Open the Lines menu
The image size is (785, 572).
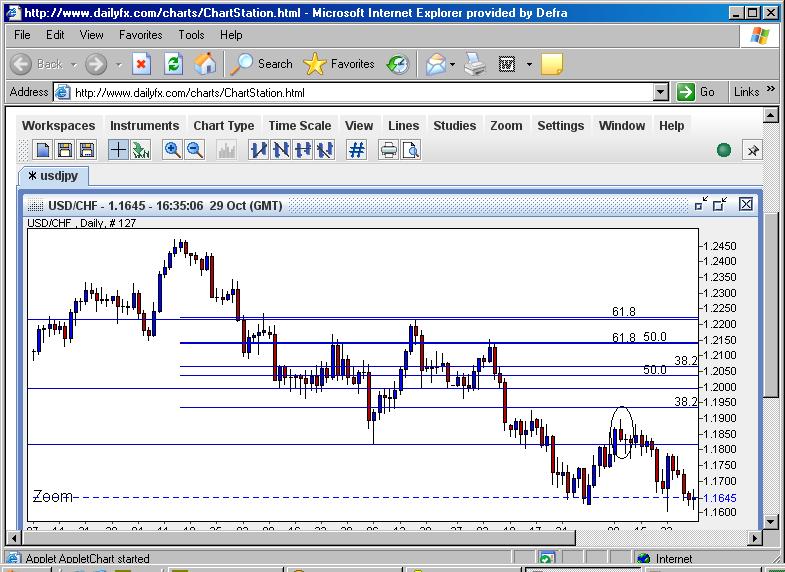pyautogui.click(x=404, y=126)
